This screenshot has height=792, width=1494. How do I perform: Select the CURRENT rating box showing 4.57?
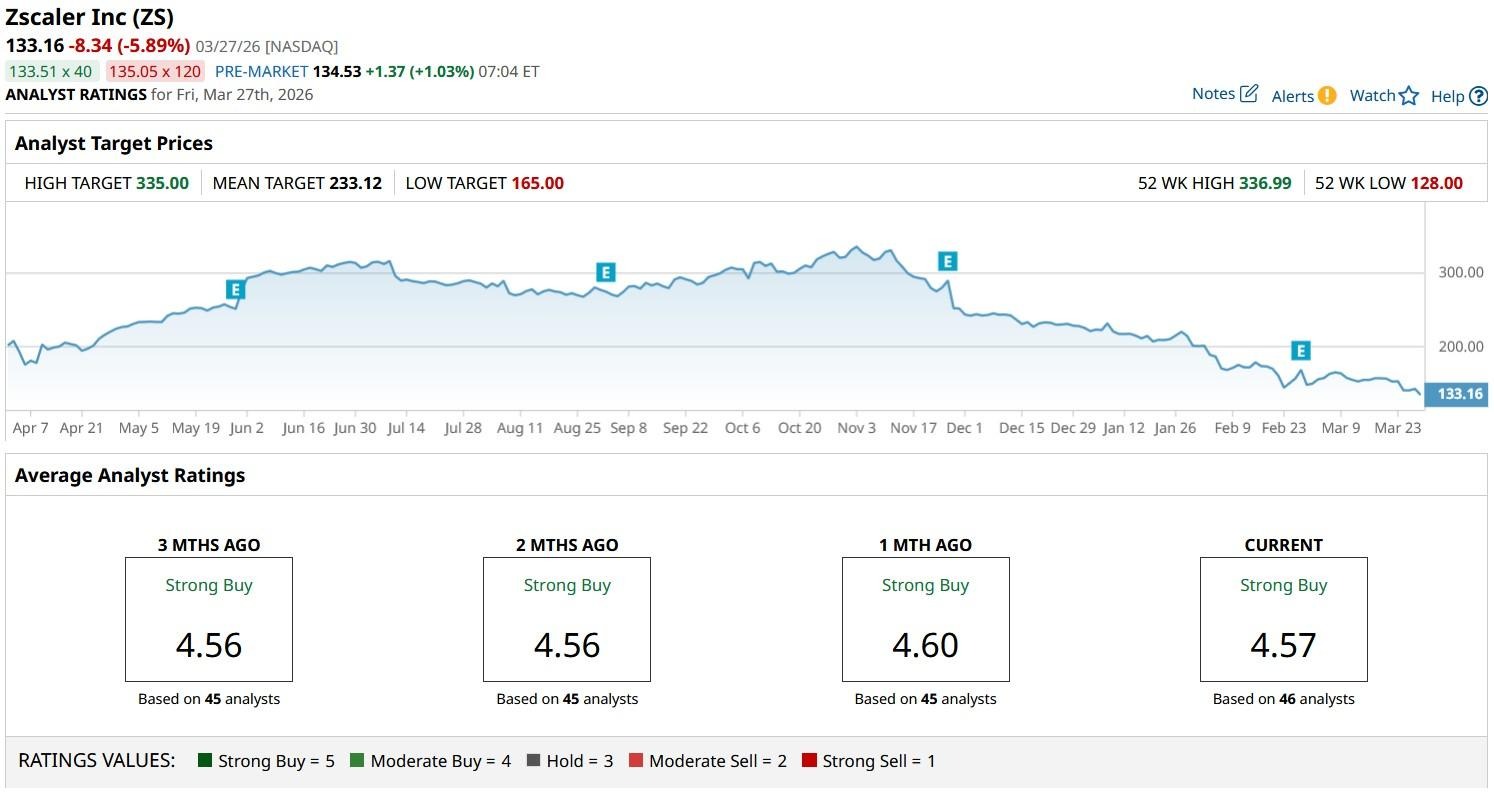[x=1283, y=620]
